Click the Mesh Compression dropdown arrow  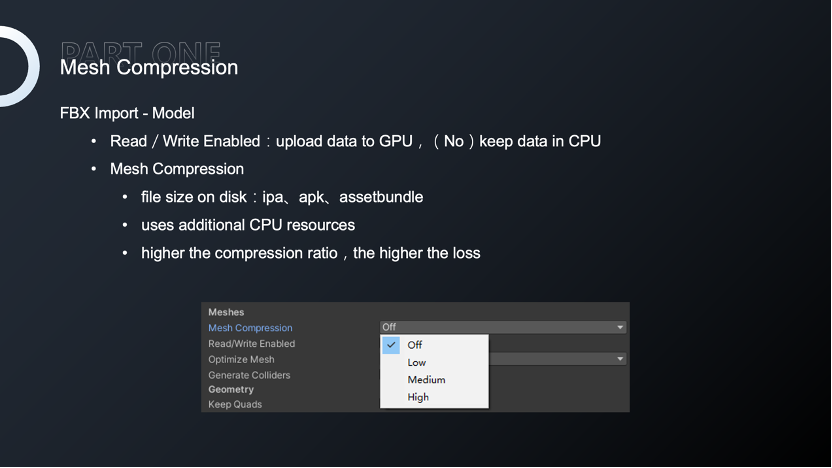point(620,327)
